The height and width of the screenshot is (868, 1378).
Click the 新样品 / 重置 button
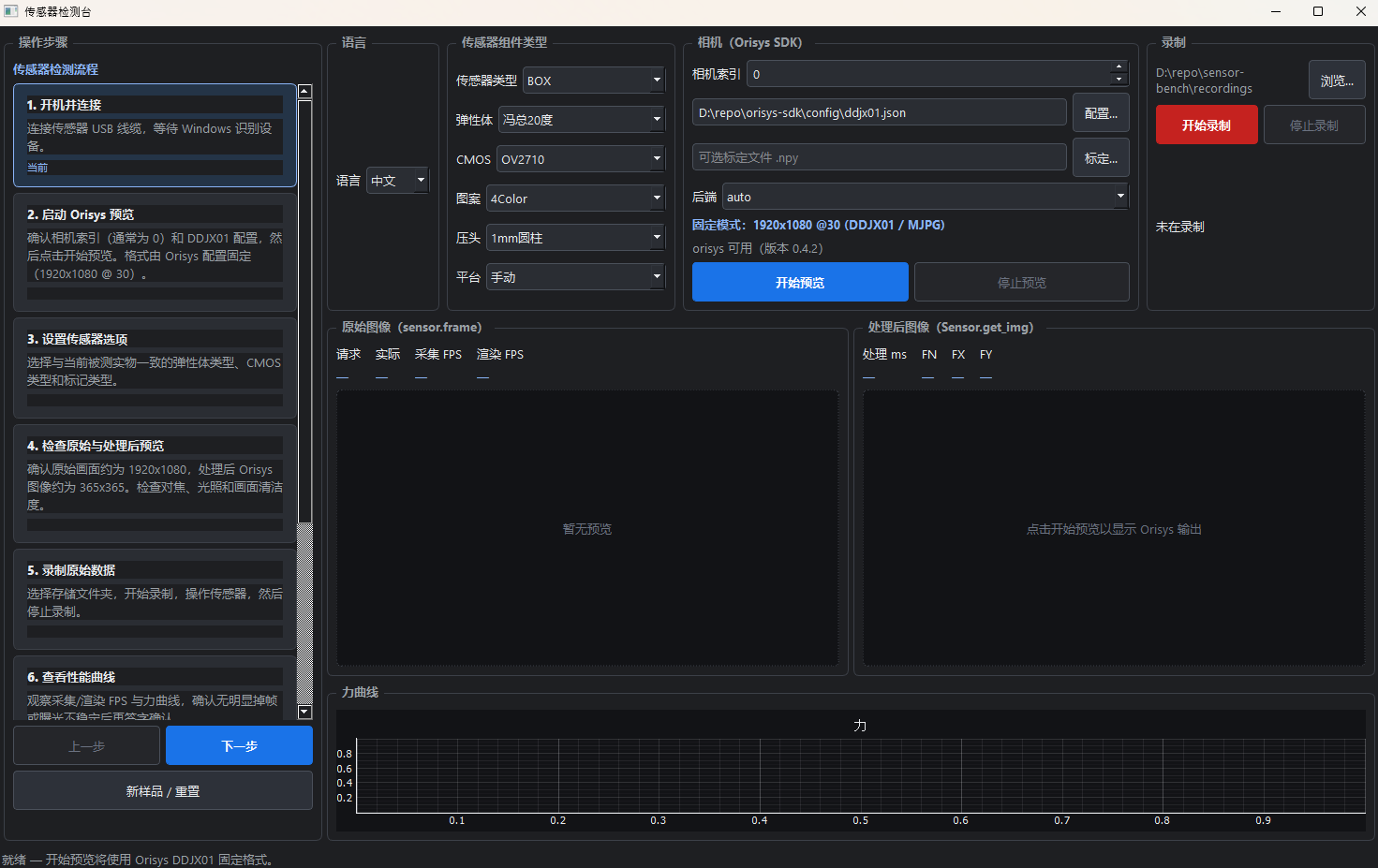(163, 790)
